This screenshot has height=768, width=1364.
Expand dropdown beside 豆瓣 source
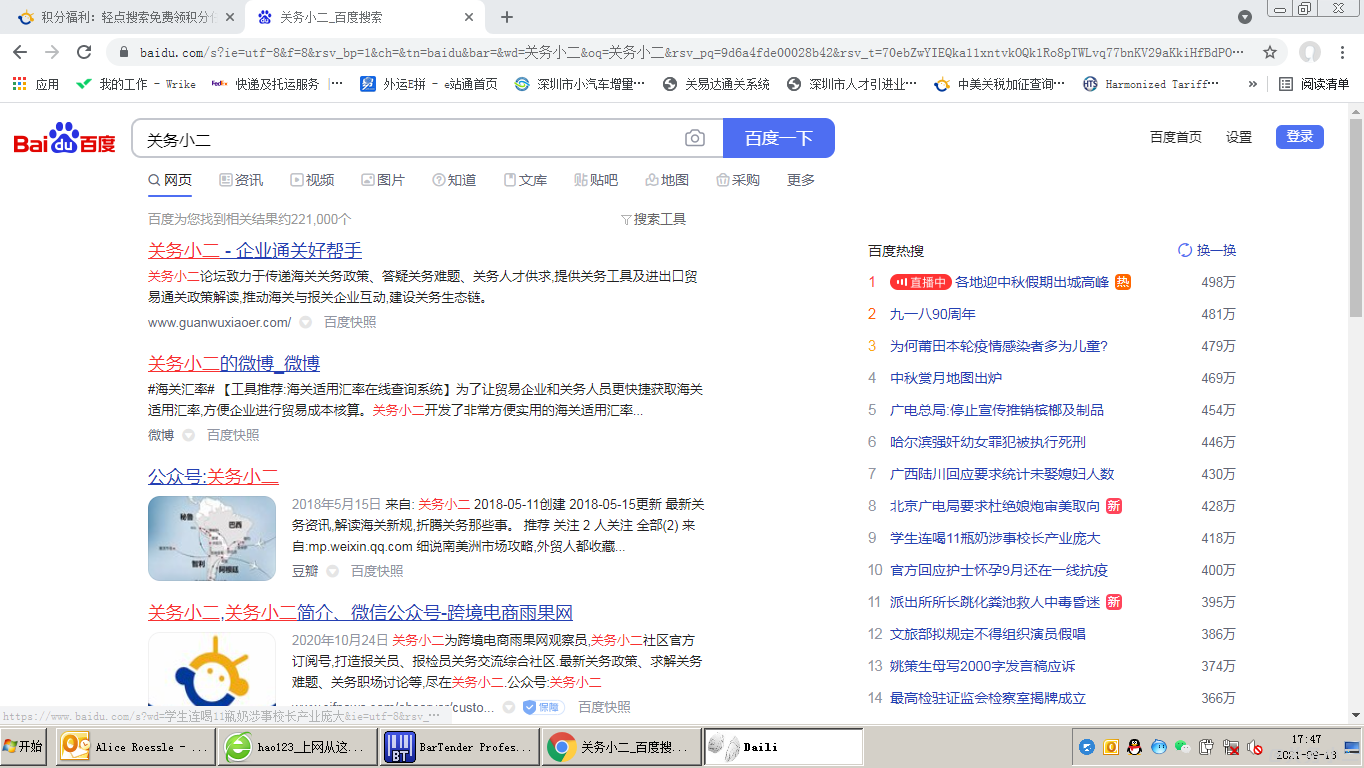click(x=333, y=571)
